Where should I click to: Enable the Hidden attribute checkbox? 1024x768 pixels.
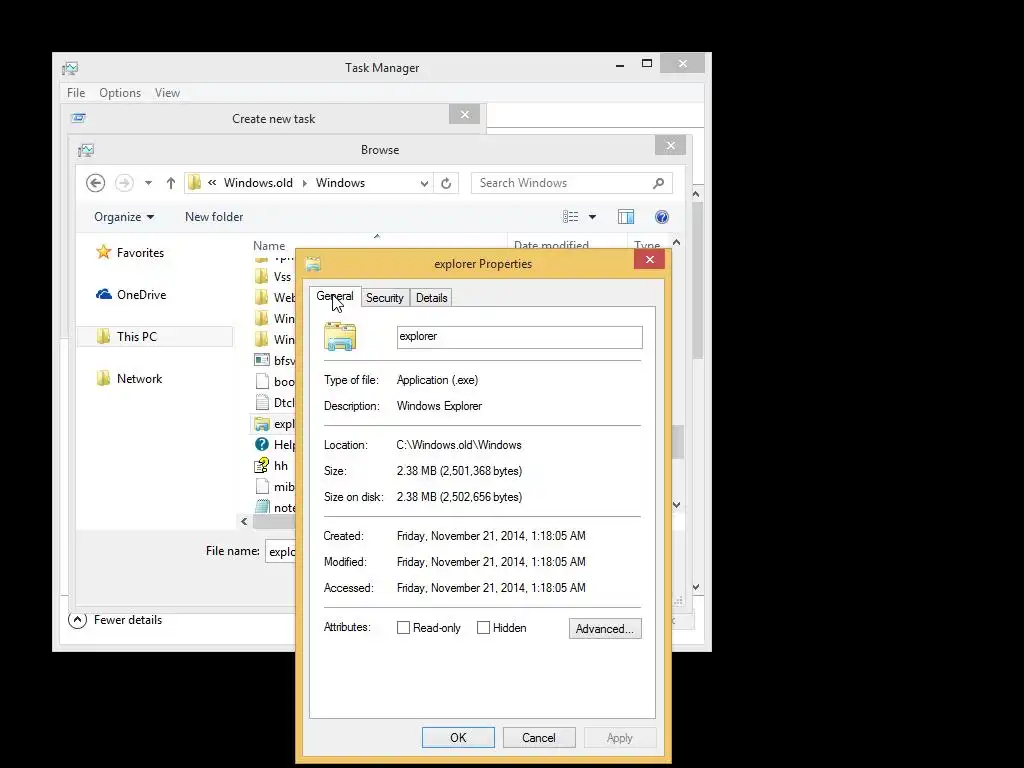click(x=483, y=628)
